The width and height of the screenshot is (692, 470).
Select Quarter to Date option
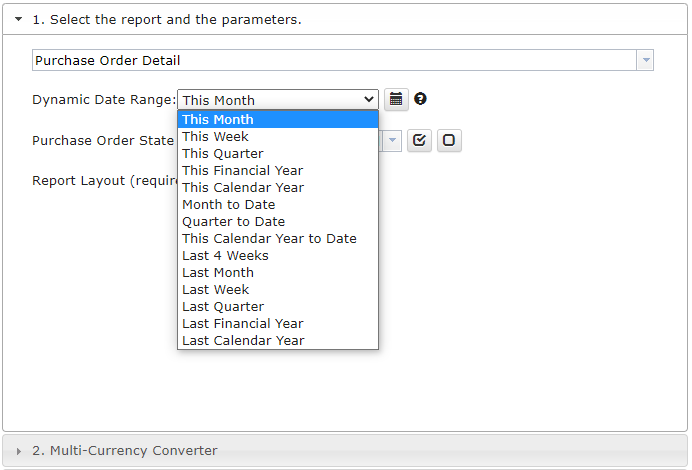click(278, 222)
